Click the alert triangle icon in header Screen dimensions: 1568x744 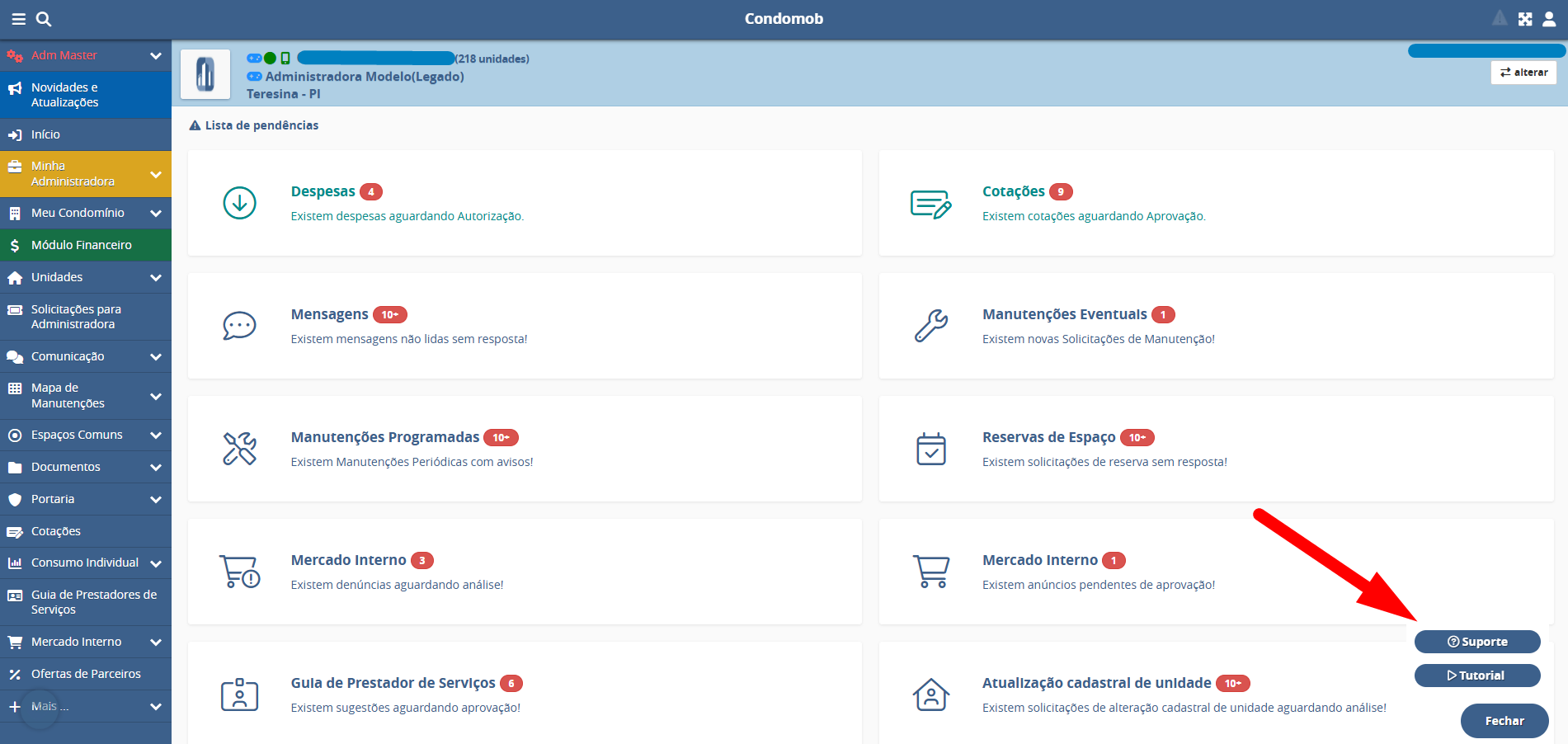pos(1500,18)
